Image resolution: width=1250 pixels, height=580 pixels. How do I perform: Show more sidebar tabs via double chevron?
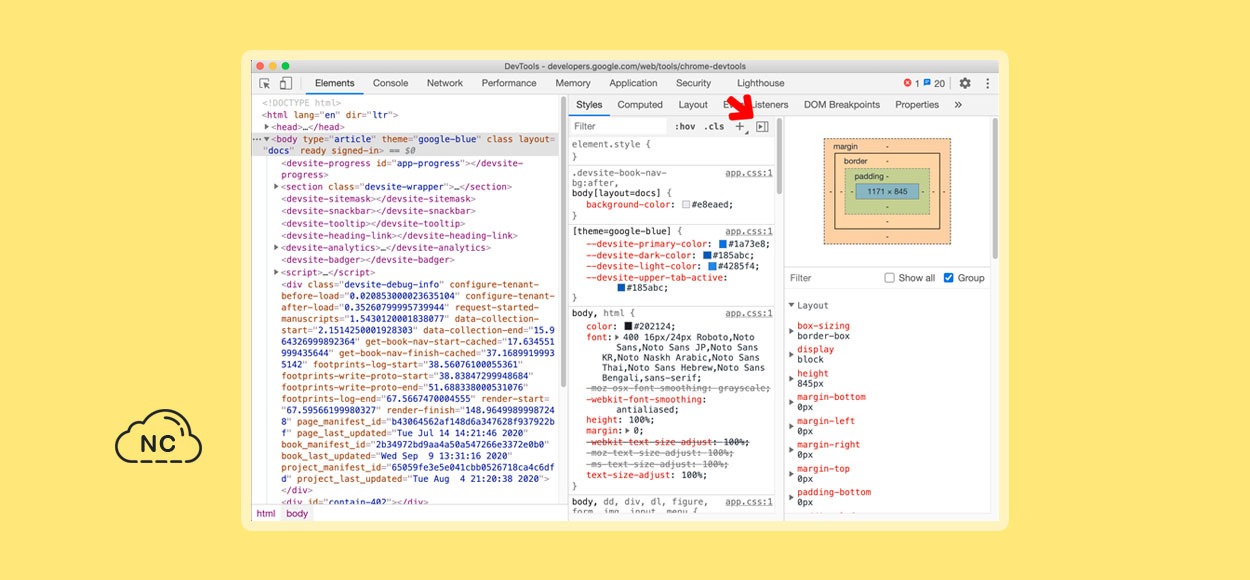click(958, 105)
